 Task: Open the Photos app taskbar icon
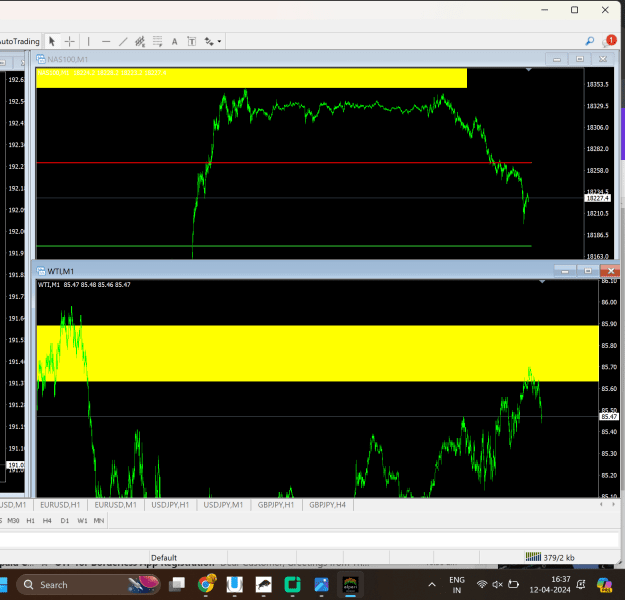(x=321, y=585)
